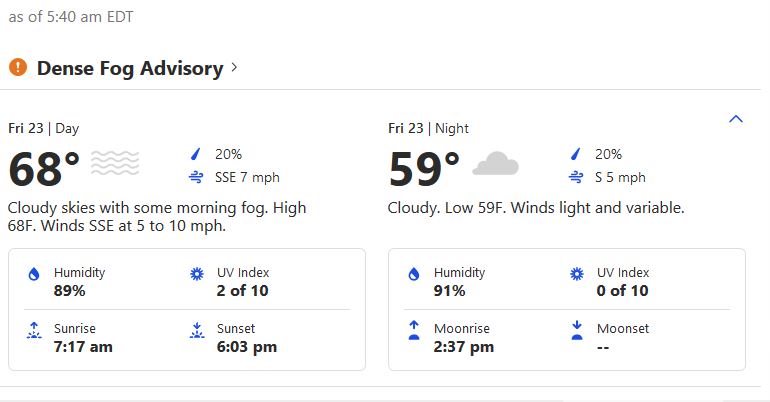This screenshot has width=770, height=402.
Task: Expand the Dense Fog Advisory chevron arrow
Action: tap(234, 68)
